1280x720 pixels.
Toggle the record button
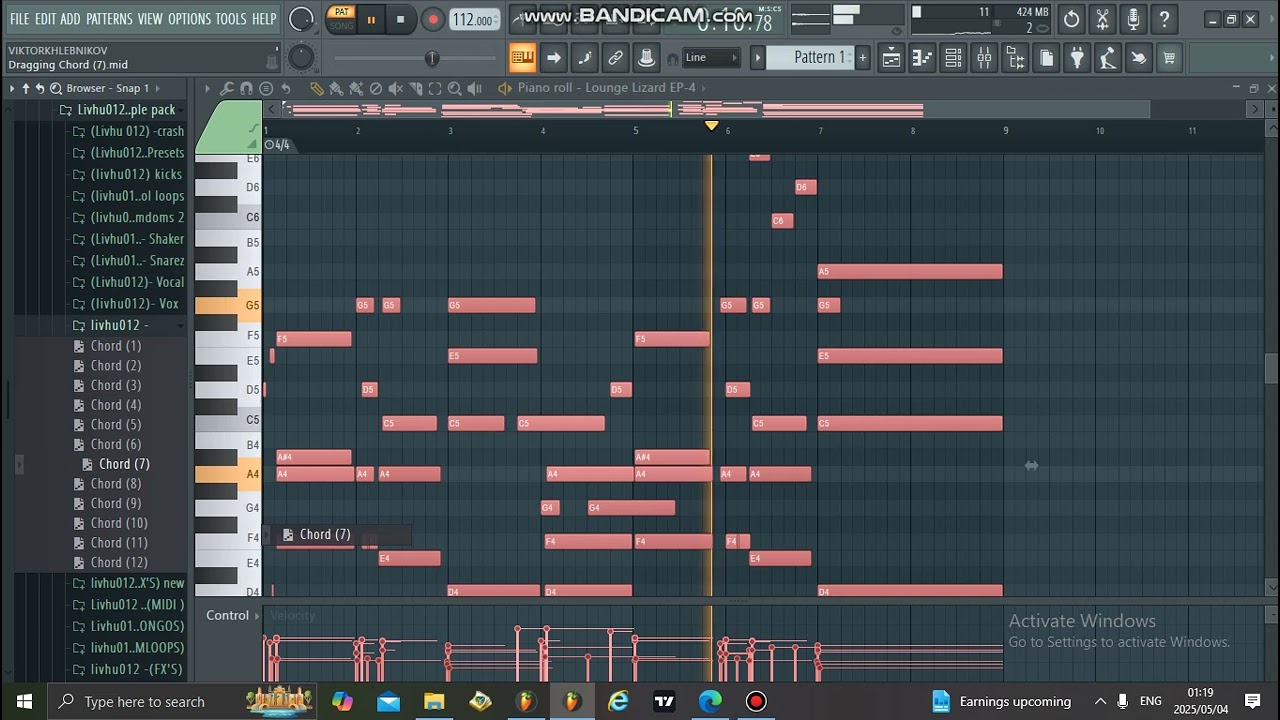[433, 19]
